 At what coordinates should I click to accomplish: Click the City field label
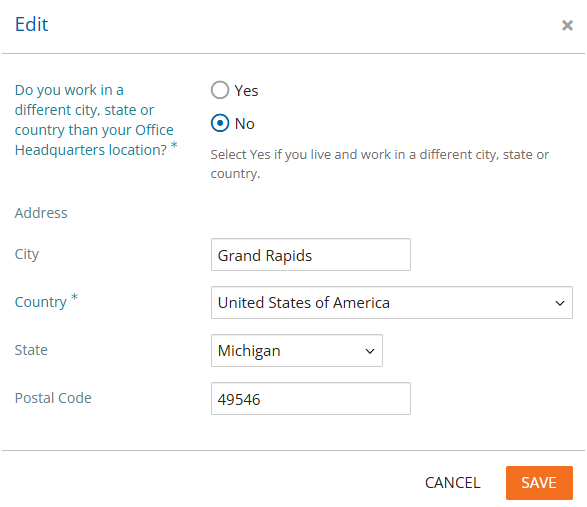[27, 254]
